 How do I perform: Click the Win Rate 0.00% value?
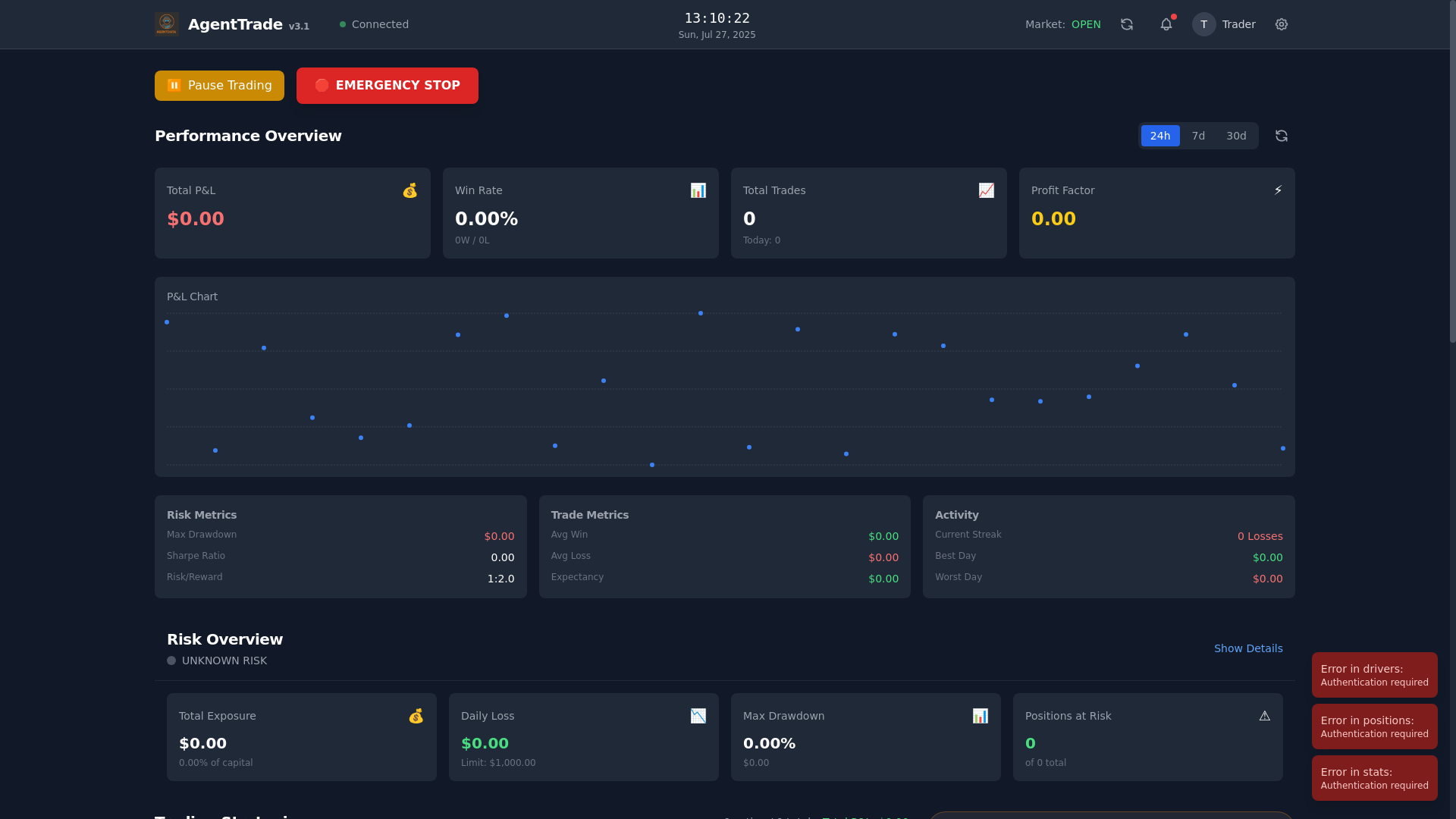[486, 219]
